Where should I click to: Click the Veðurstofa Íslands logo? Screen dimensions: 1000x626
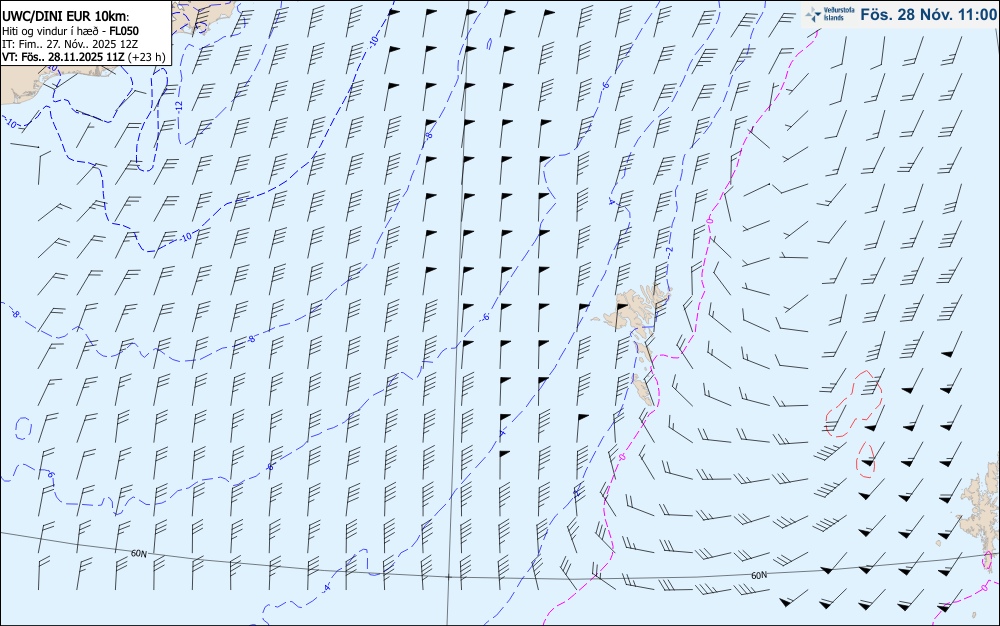[x=830, y=14]
